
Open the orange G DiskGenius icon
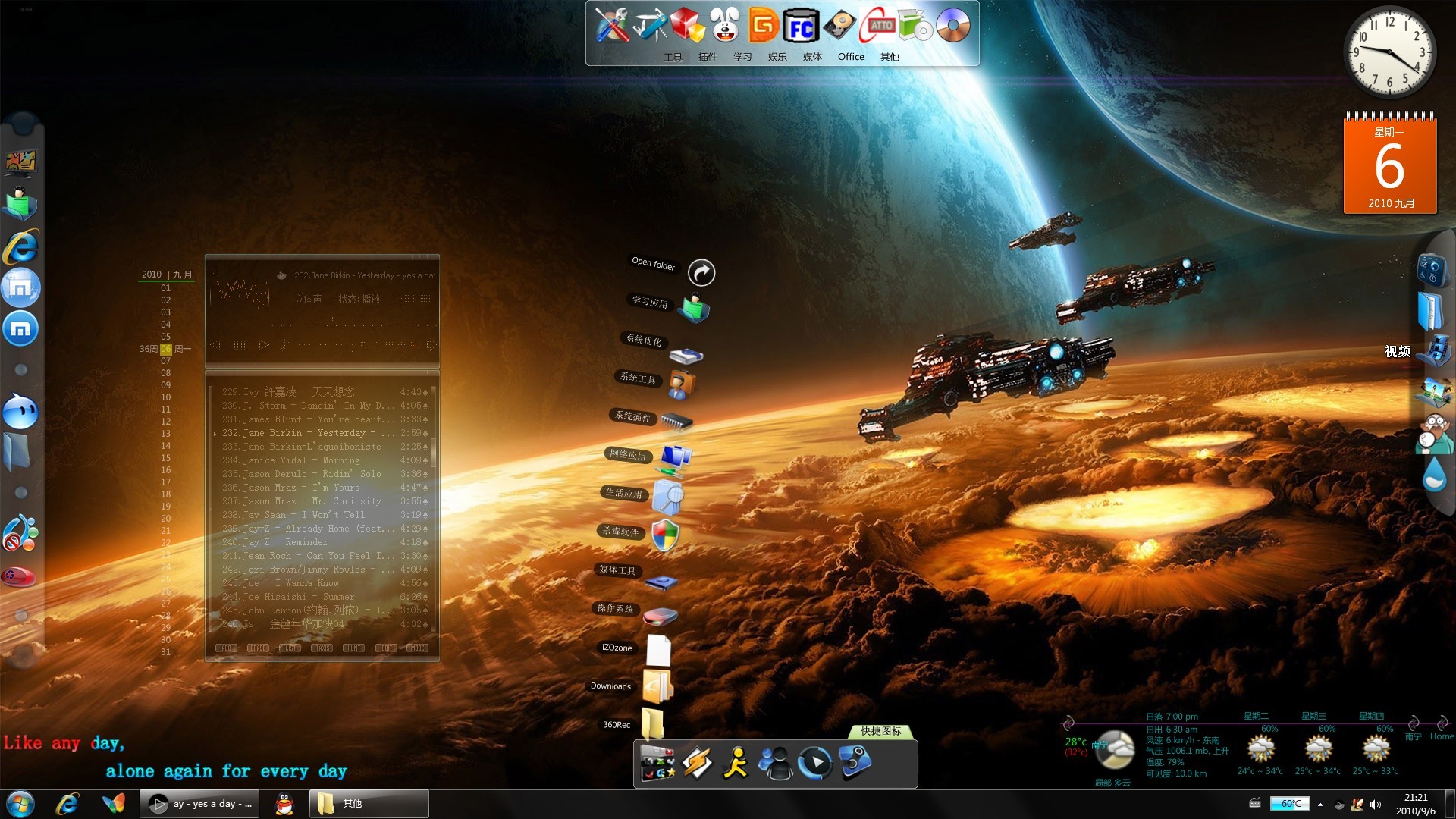click(763, 25)
